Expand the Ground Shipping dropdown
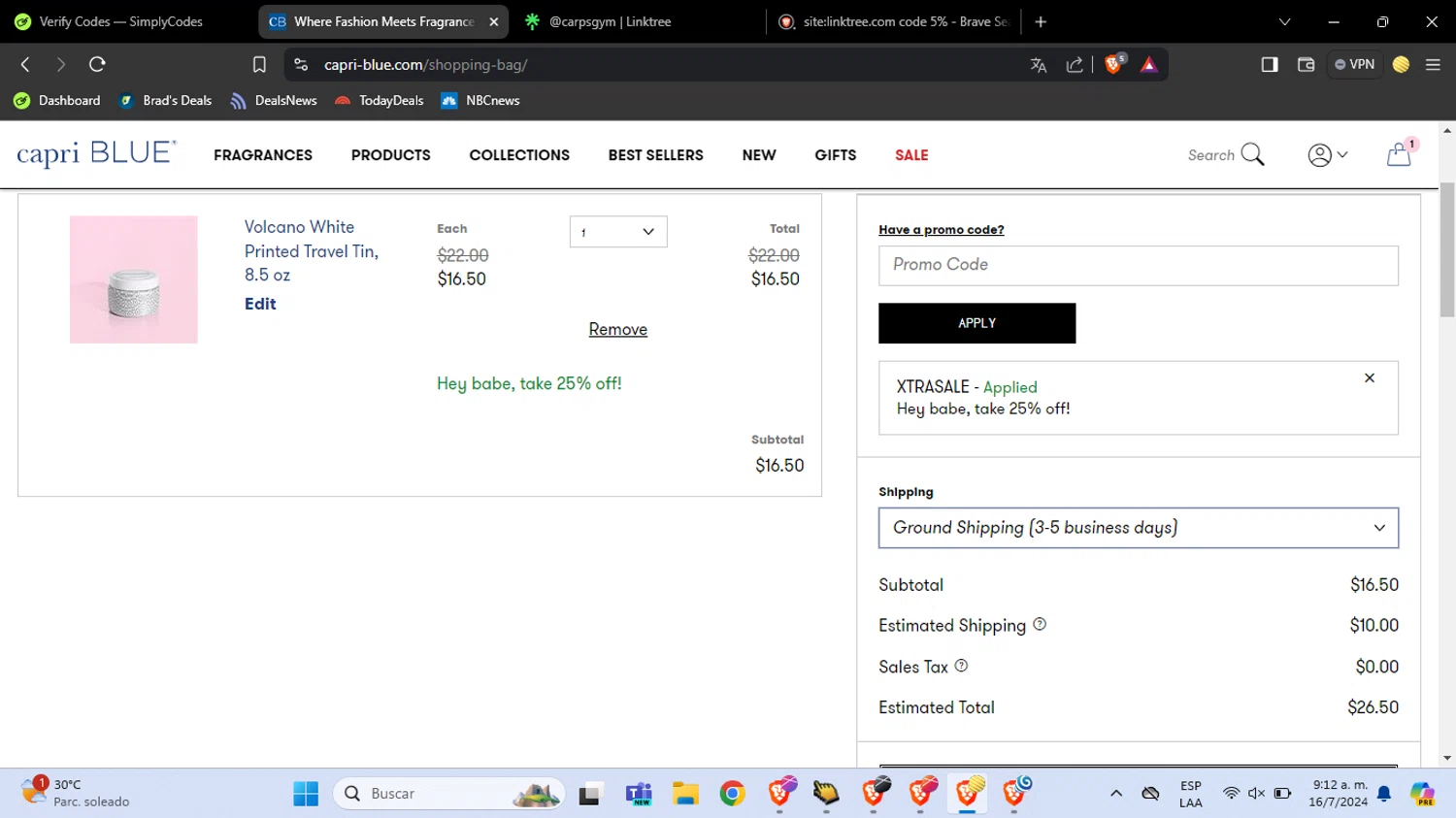The image size is (1456, 818). click(x=1139, y=528)
